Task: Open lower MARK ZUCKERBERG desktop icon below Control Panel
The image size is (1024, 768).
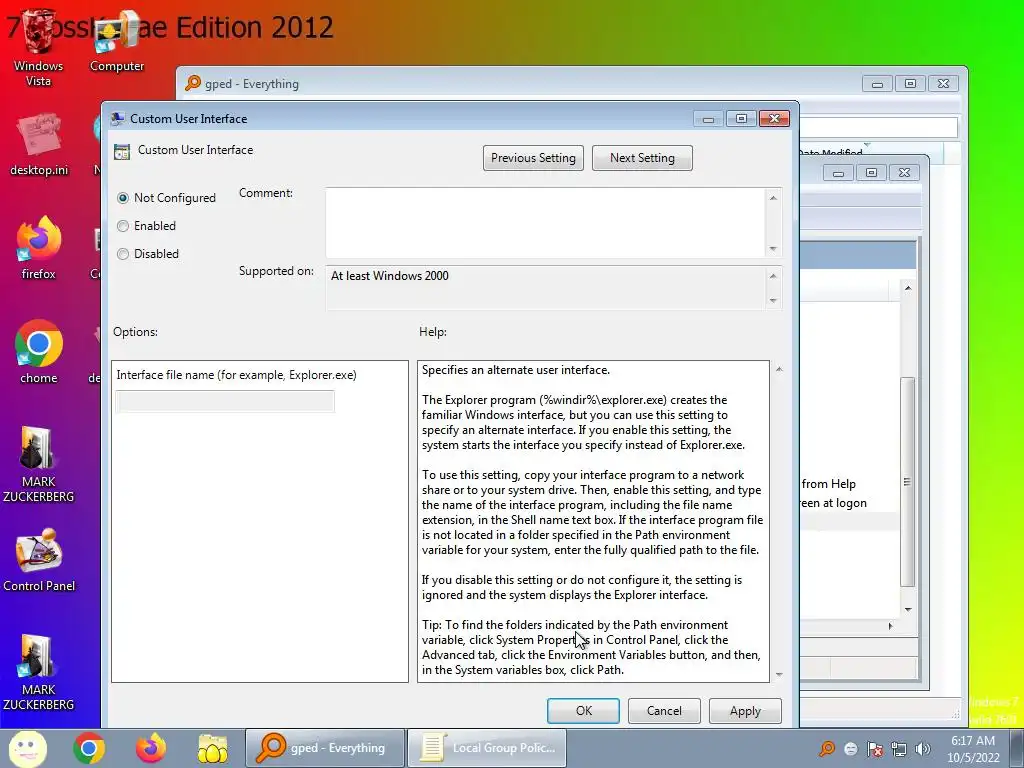Action: click(39, 673)
